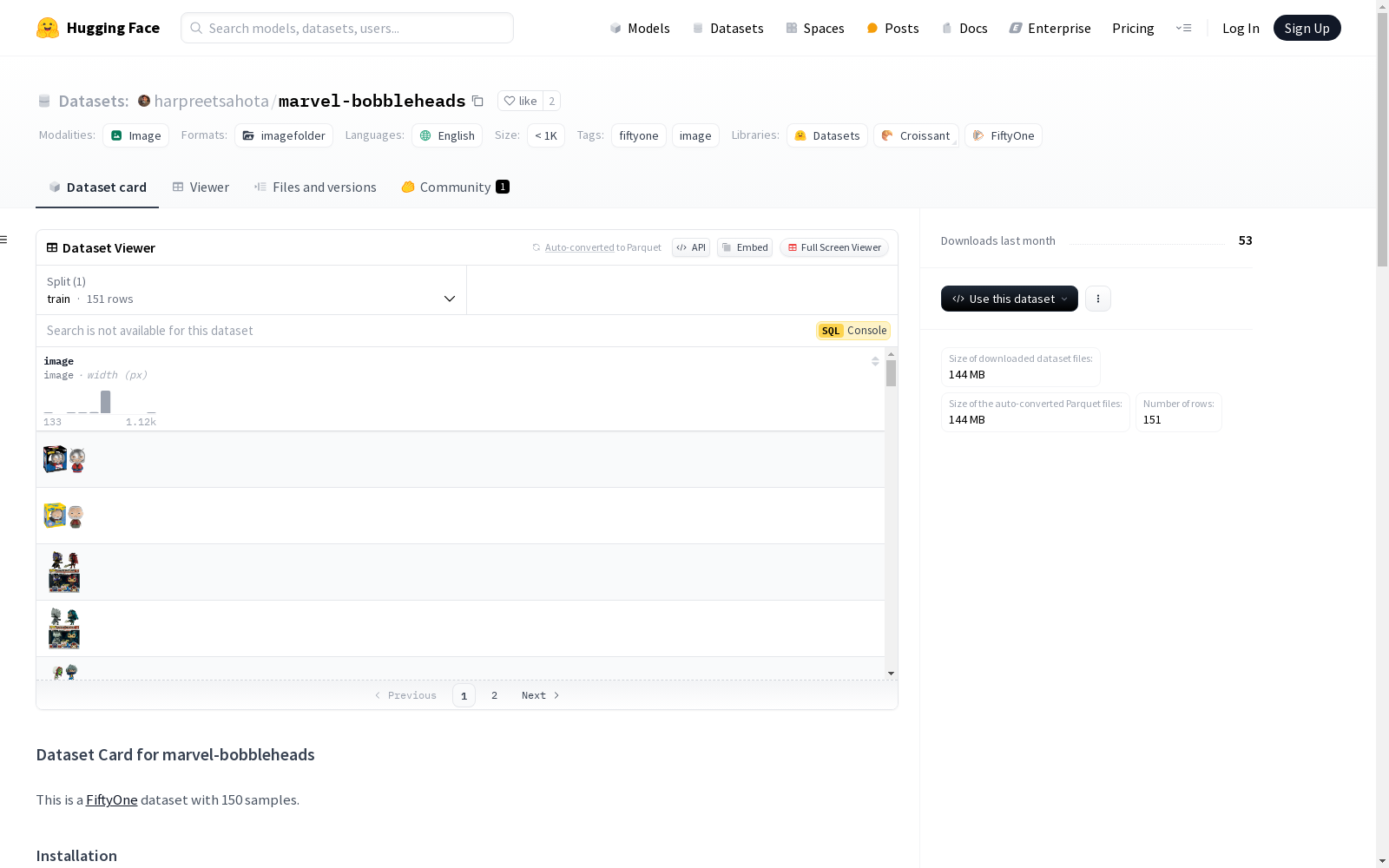Open the Community tab
Viewport: 1389px width, 868px height.
tap(455, 187)
